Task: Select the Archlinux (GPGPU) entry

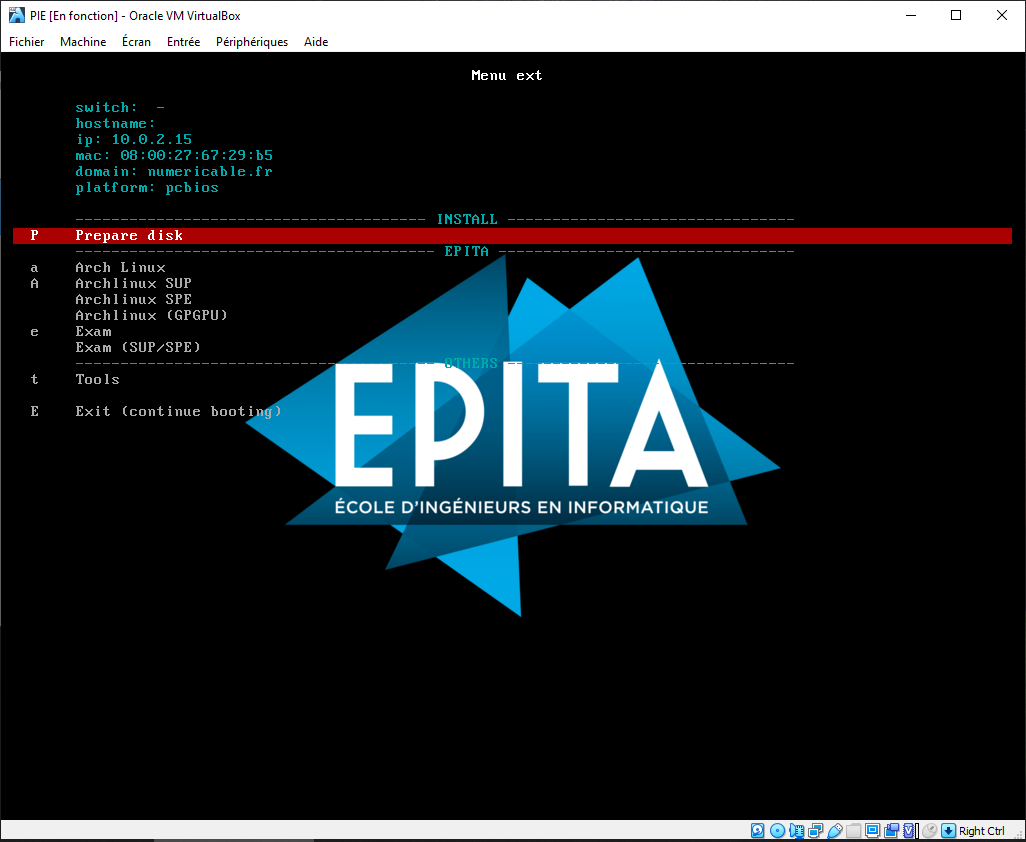Action: 152,315
